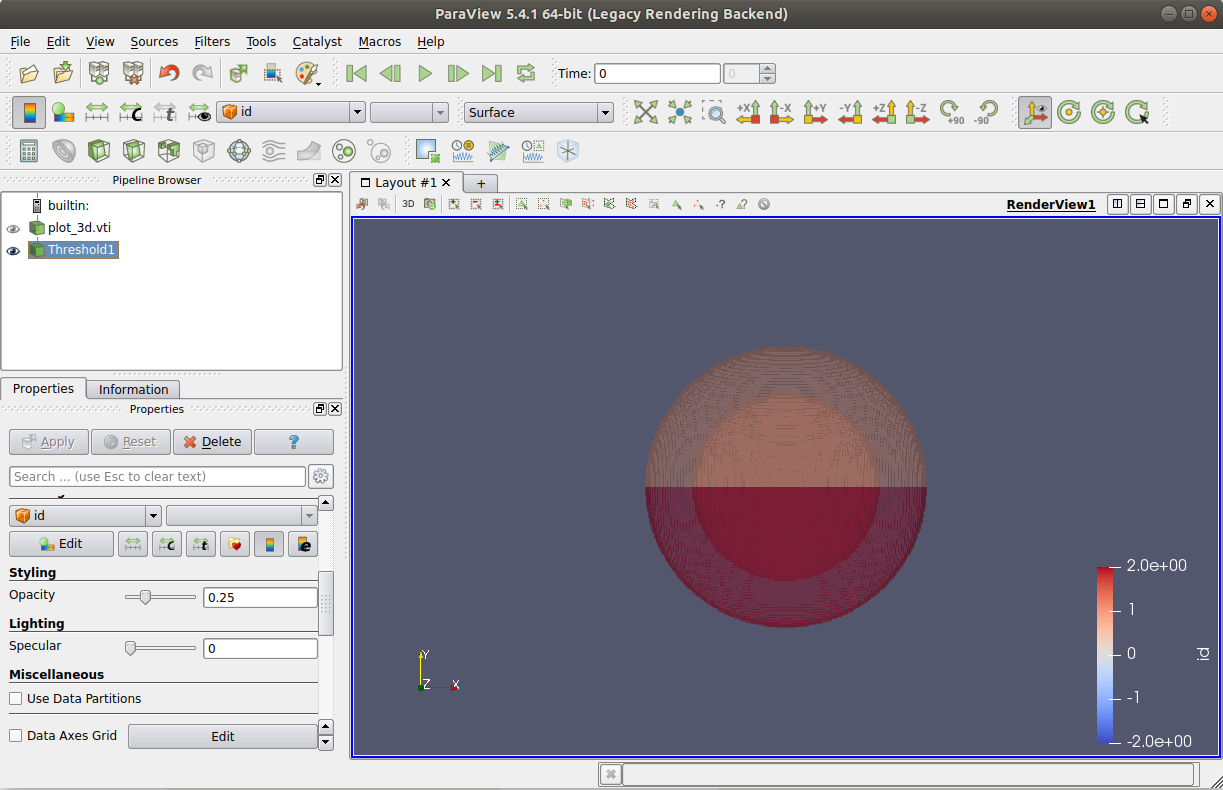The image size is (1223, 790).
Task: Enable Use Data Partitions
Action: tap(15, 698)
